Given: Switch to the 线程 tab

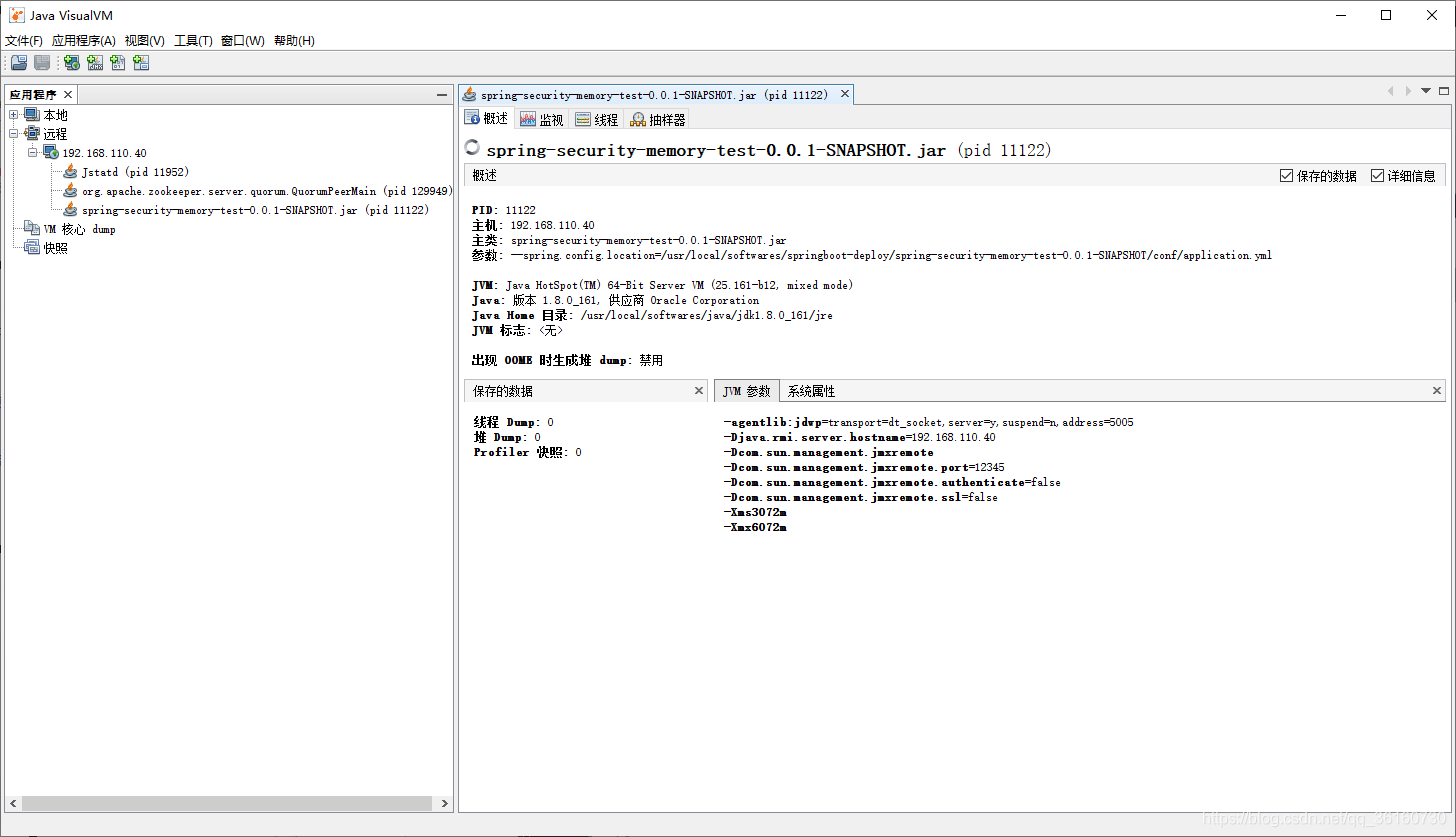Looking at the screenshot, I should click(x=597, y=120).
